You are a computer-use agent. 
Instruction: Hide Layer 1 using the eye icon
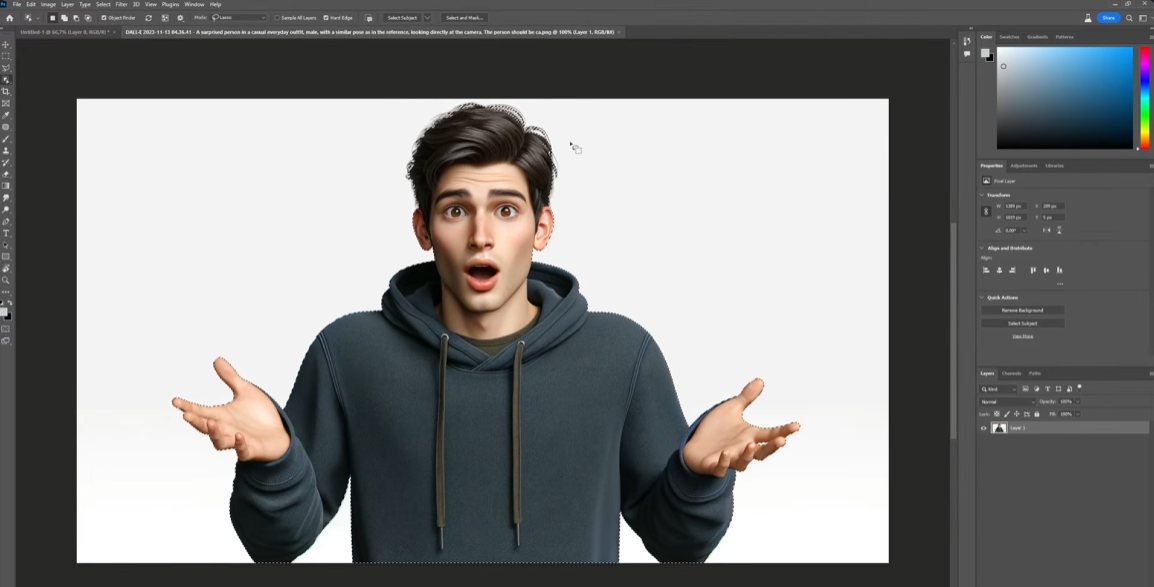coord(983,428)
